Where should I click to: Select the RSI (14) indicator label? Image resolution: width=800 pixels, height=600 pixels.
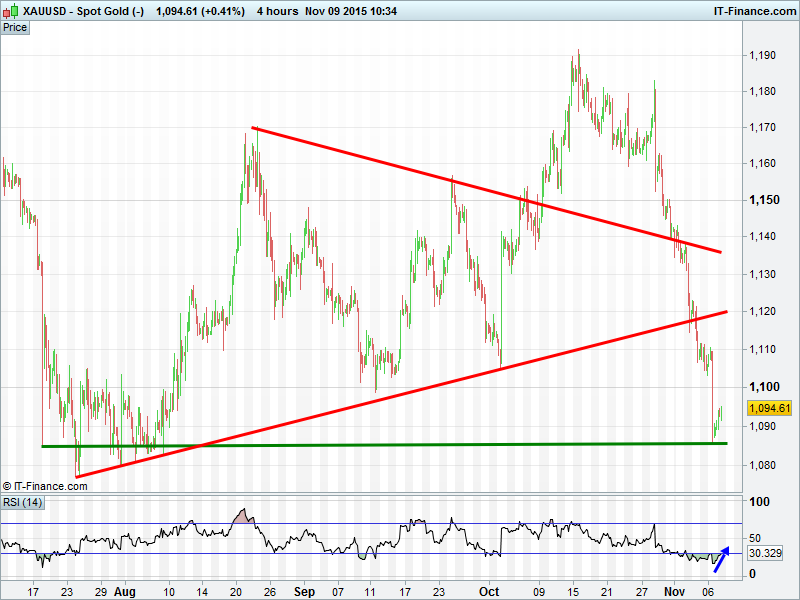coord(22,503)
